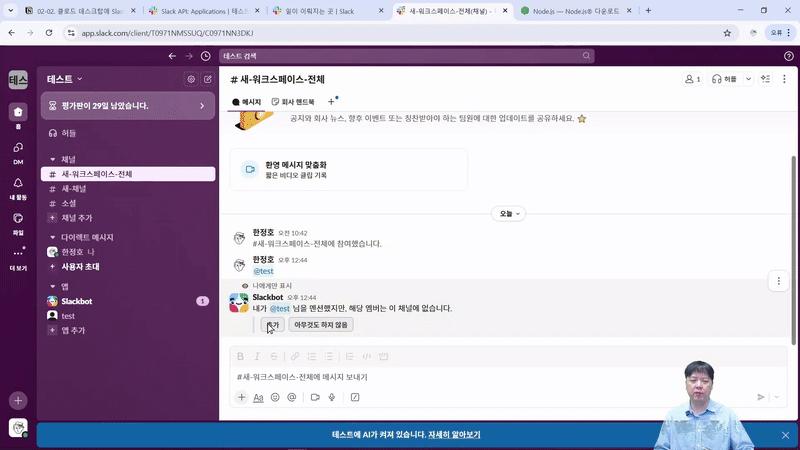800x450 pixels.
Task: Open the help question mark icon
Action: tap(789, 57)
